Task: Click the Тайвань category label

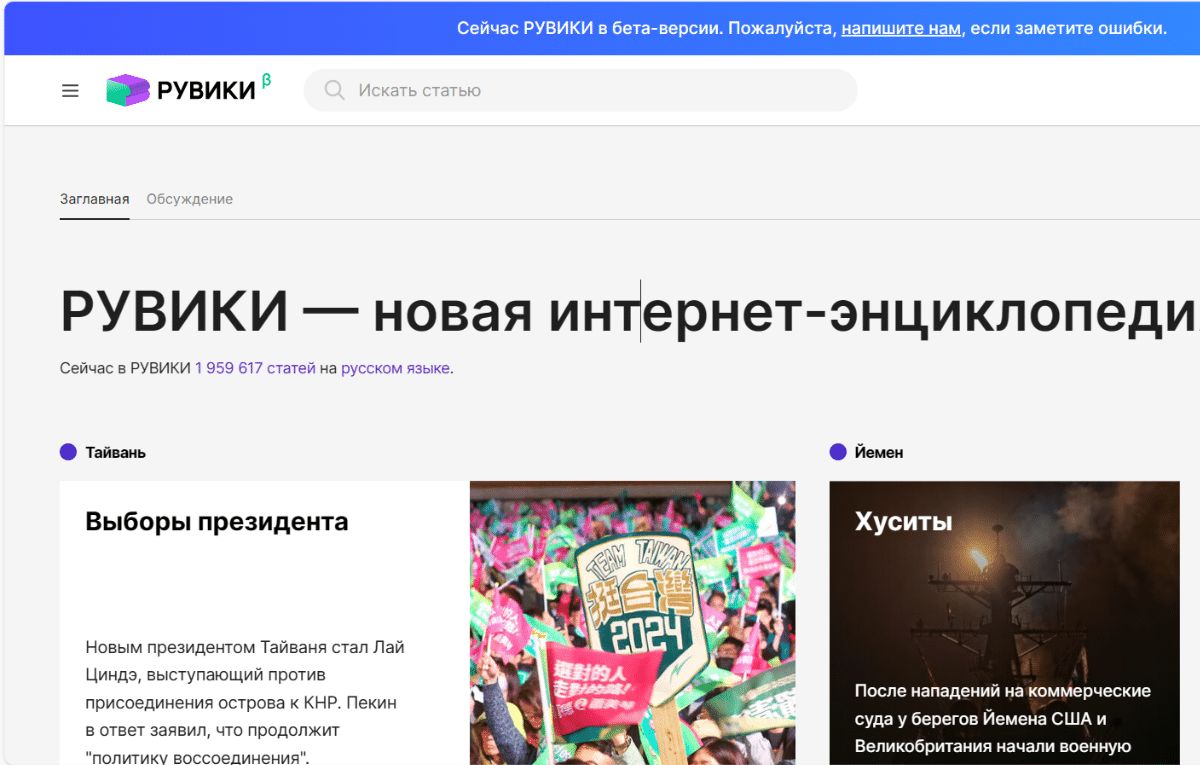Action: tap(115, 452)
